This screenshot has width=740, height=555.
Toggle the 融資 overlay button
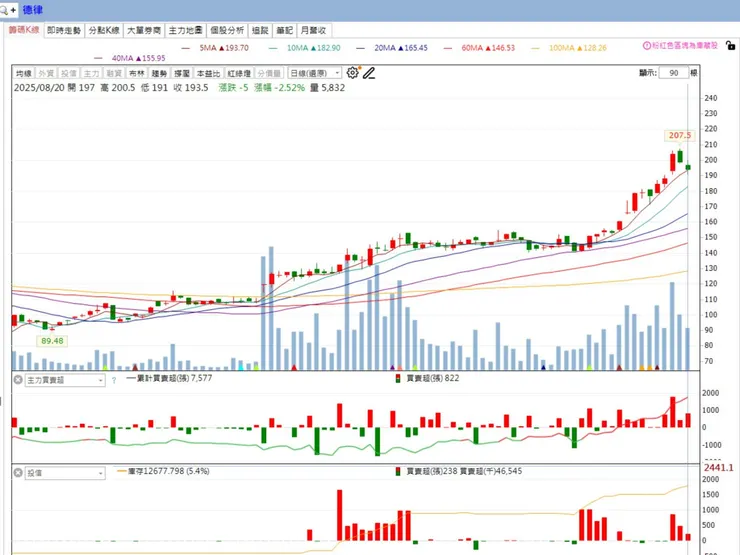114,73
